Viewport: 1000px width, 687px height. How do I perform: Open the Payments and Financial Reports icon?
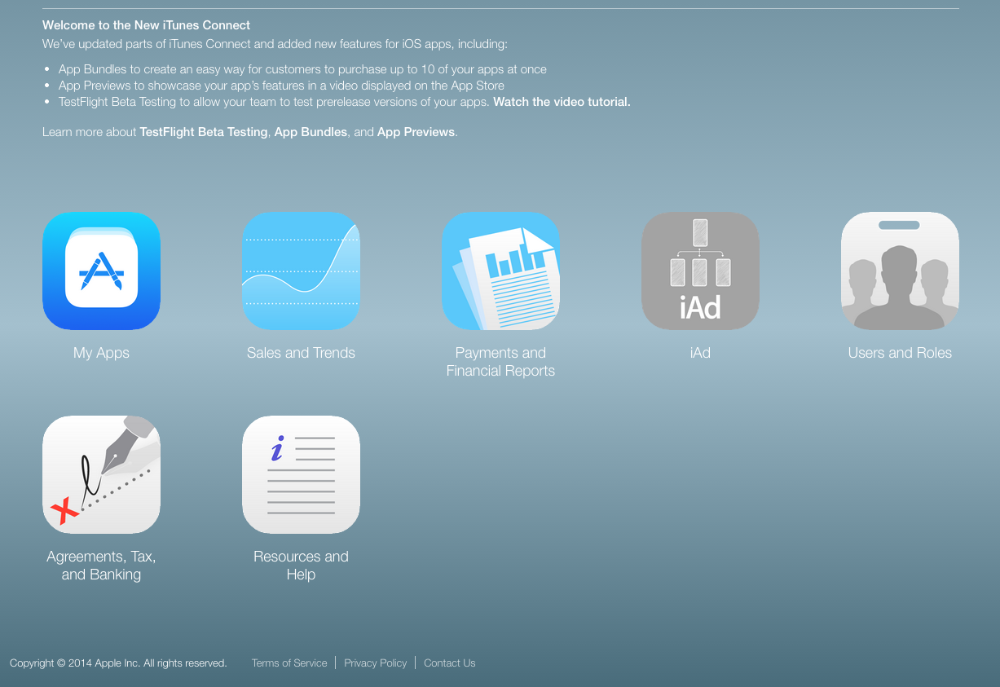[x=501, y=271]
